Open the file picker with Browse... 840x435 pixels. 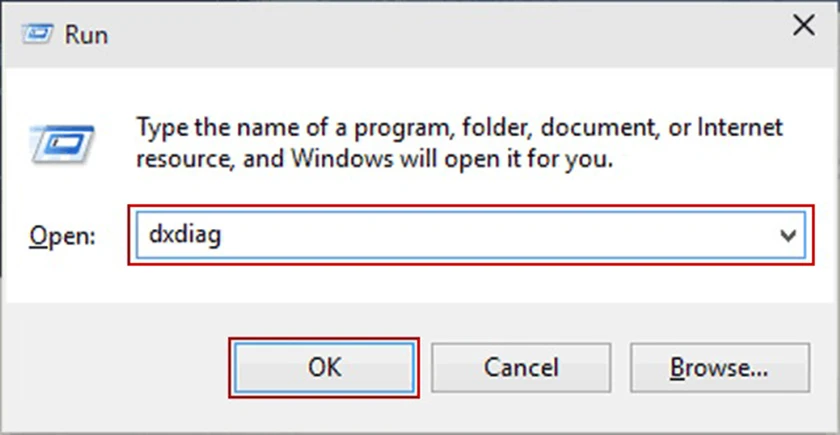[x=720, y=368]
